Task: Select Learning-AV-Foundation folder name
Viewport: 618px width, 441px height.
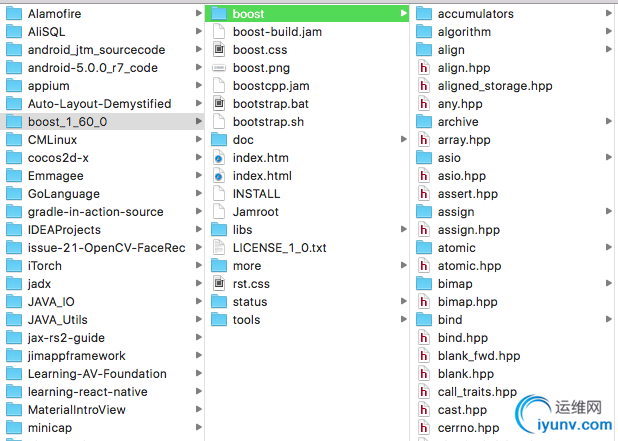Action: tap(97, 374)
